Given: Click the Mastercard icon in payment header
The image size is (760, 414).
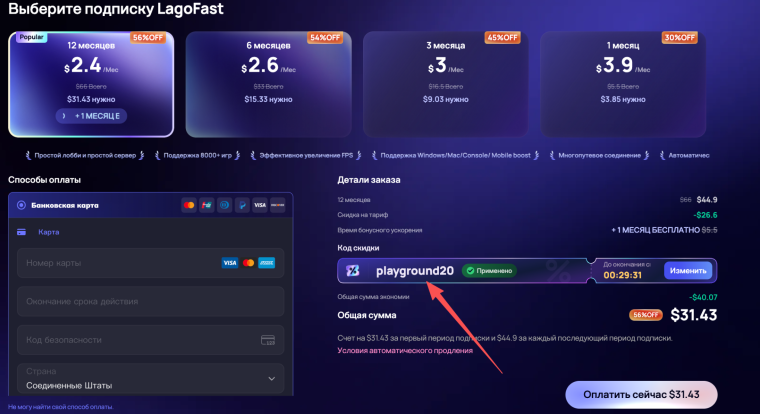Looking at the screenshot, I should point(189,205).
